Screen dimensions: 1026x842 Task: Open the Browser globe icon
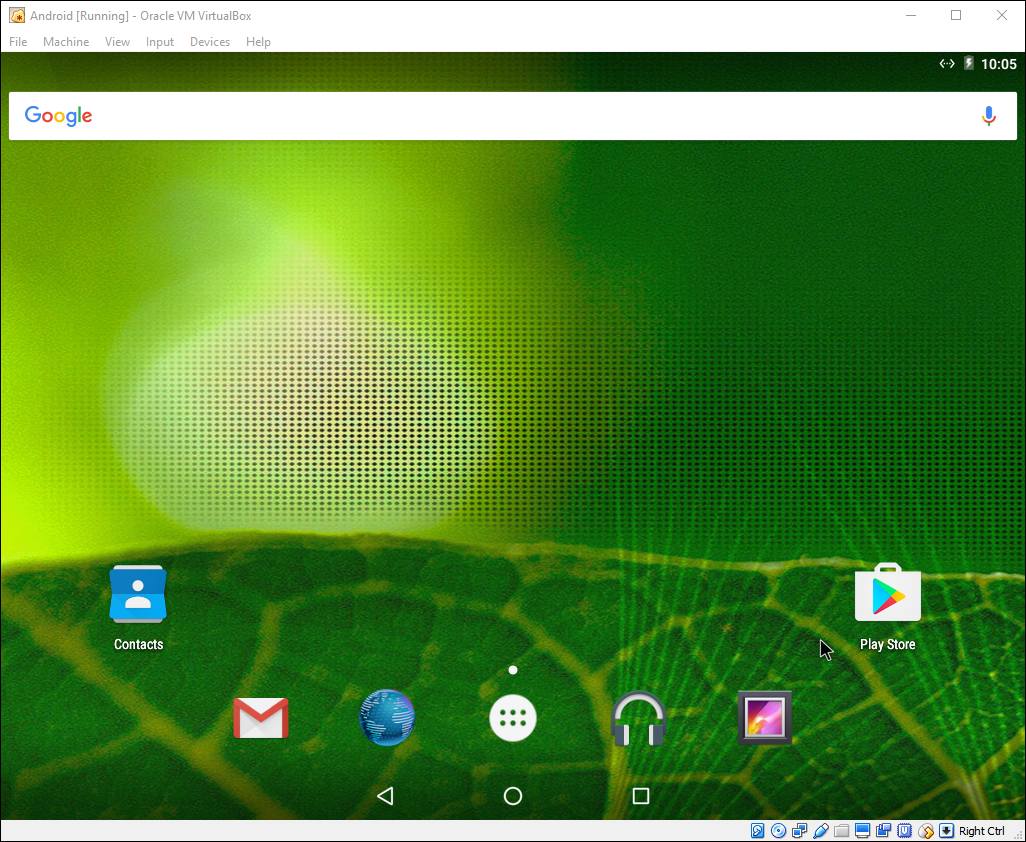(x=386, y=717)
